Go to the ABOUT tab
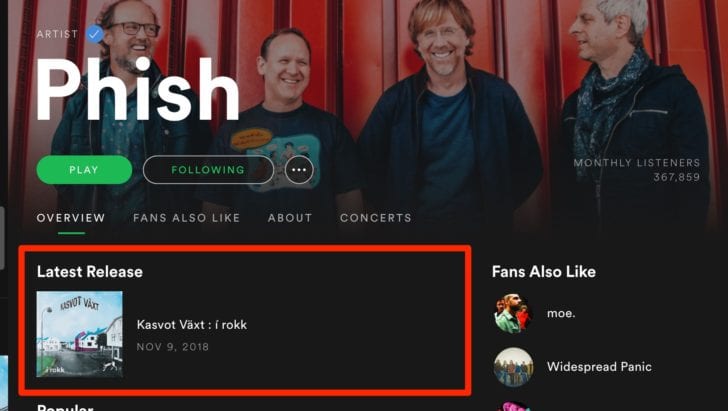 [x=290, y=218]
